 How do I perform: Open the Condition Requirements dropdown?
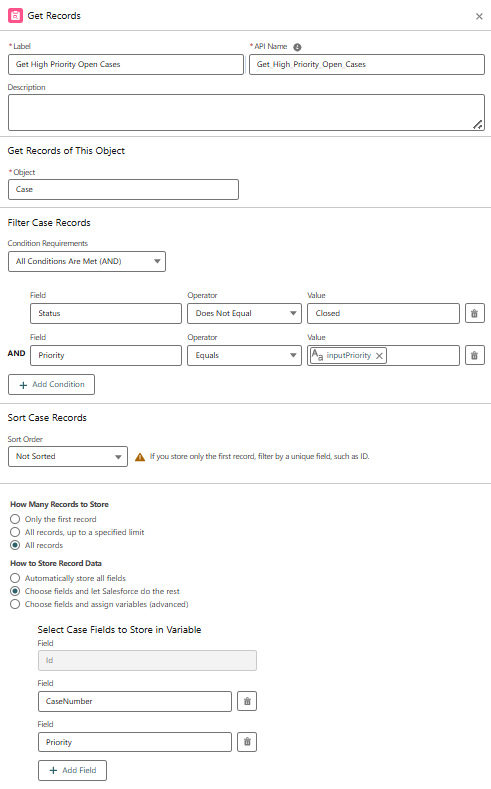pyautogui.click(x=87, y=262)
